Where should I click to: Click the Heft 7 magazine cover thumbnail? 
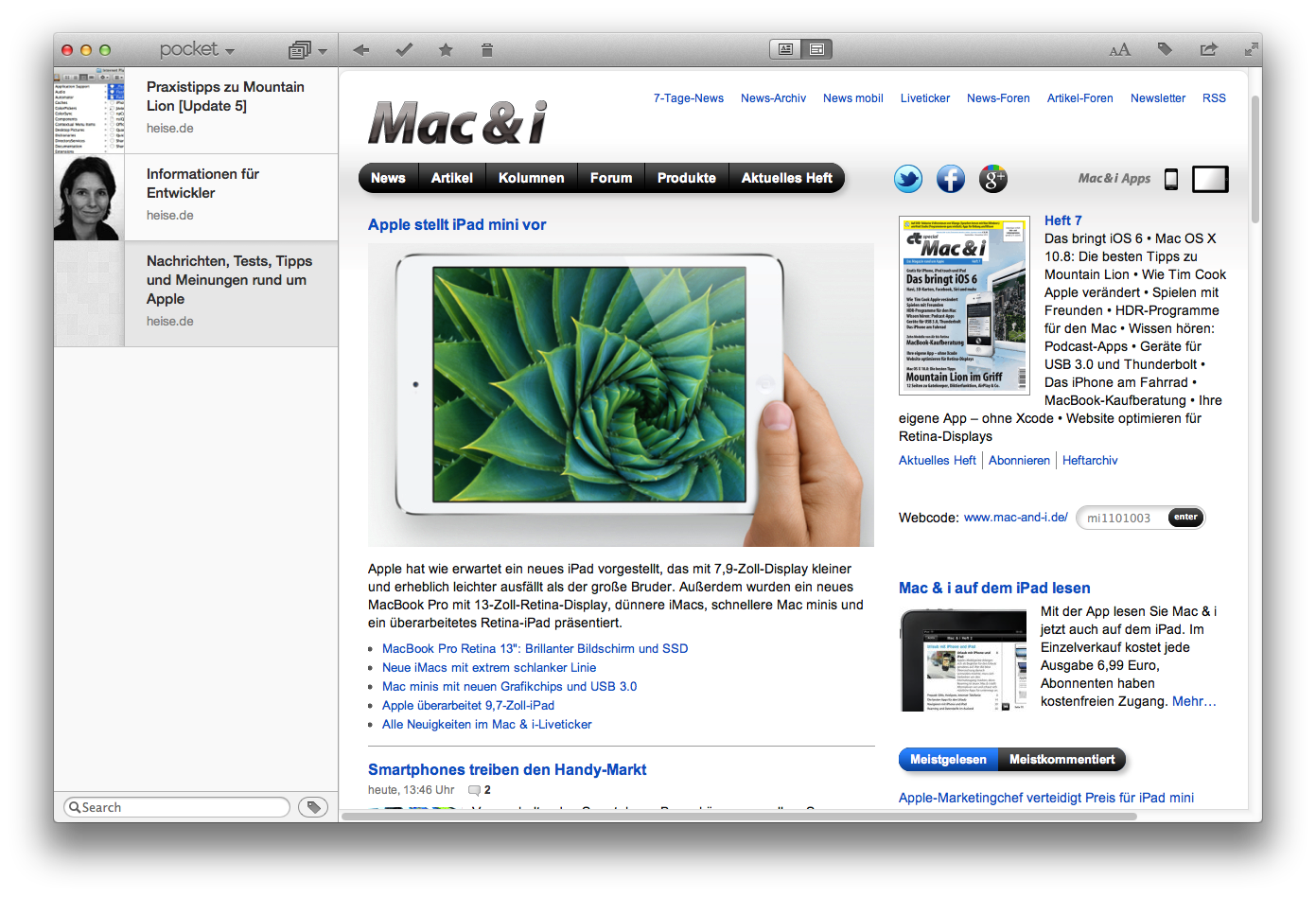click(x=964, y=305)
